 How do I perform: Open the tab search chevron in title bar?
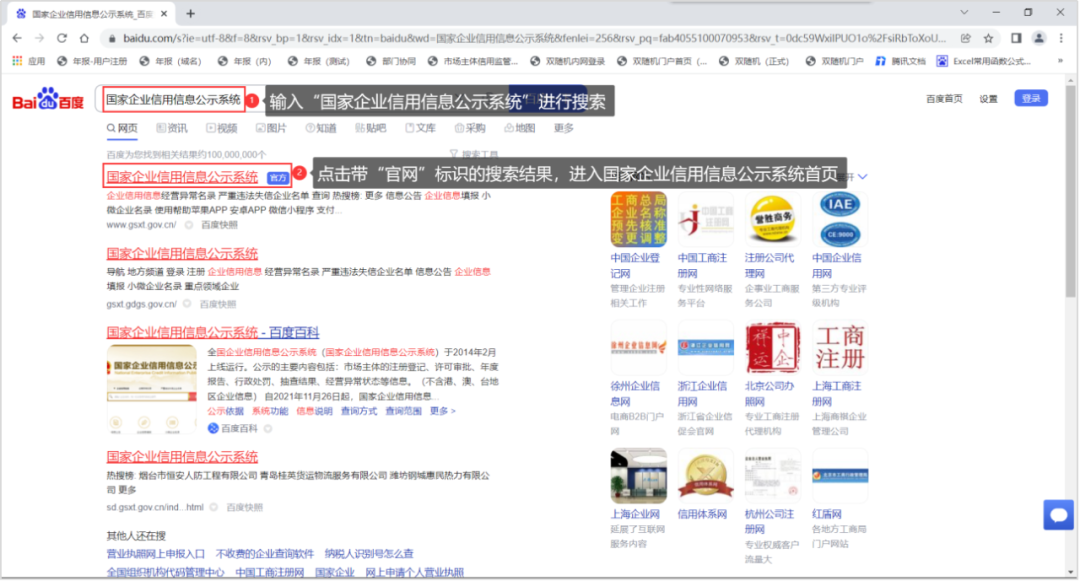coord(964,12)
